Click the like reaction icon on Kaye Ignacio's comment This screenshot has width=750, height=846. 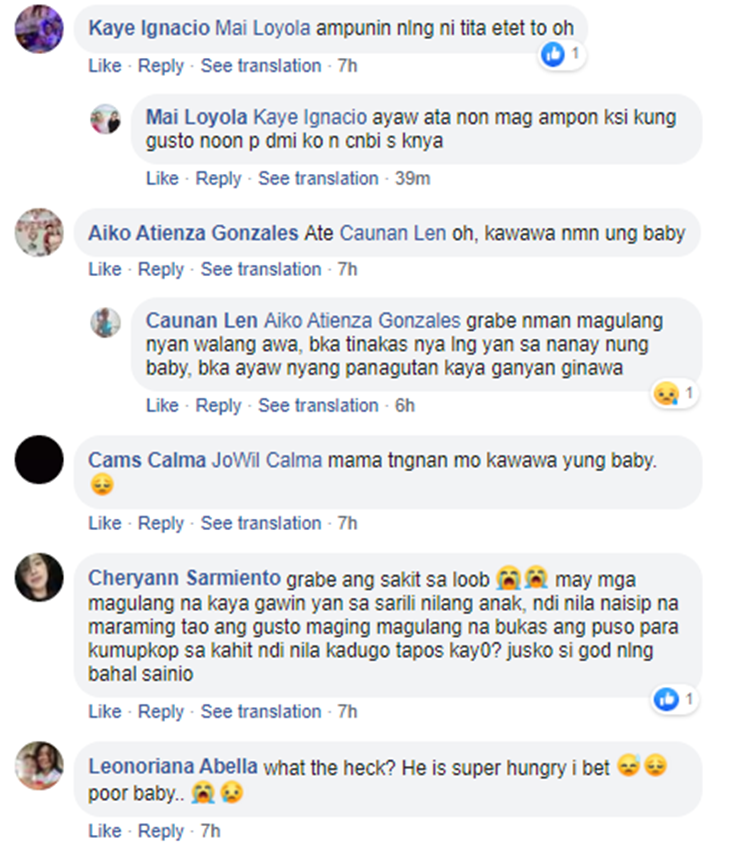point(553,54)
